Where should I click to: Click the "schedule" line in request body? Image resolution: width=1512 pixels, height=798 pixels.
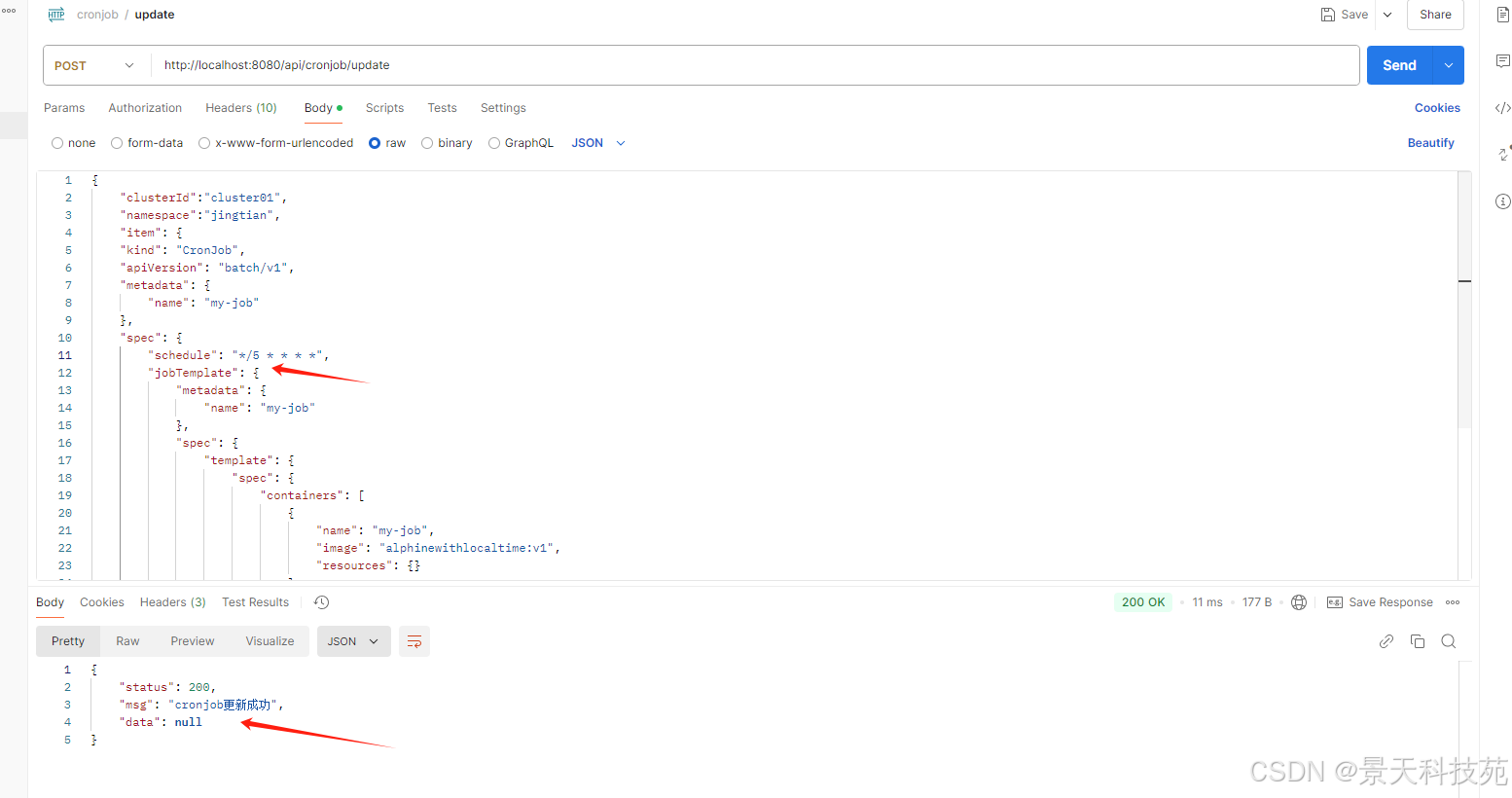pyautogui.click(x=238, y=355)
